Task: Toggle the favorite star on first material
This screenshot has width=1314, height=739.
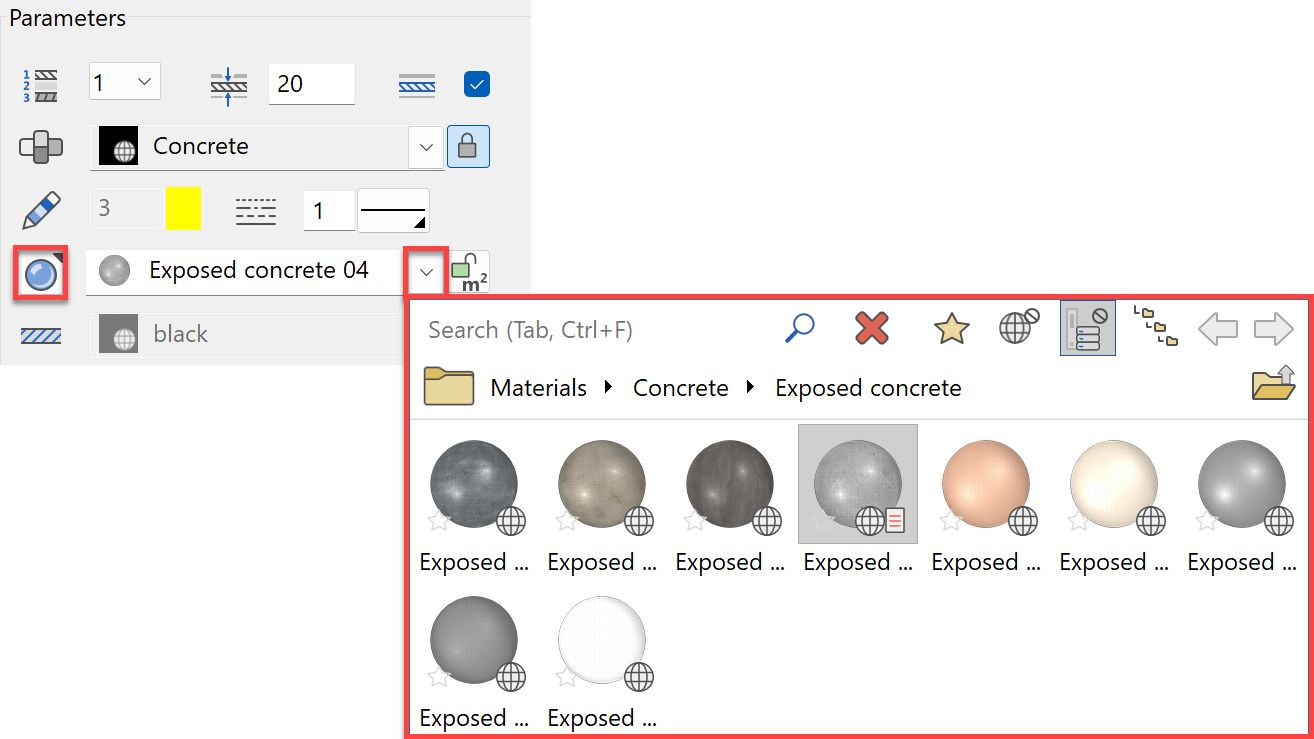Action: 438,520
